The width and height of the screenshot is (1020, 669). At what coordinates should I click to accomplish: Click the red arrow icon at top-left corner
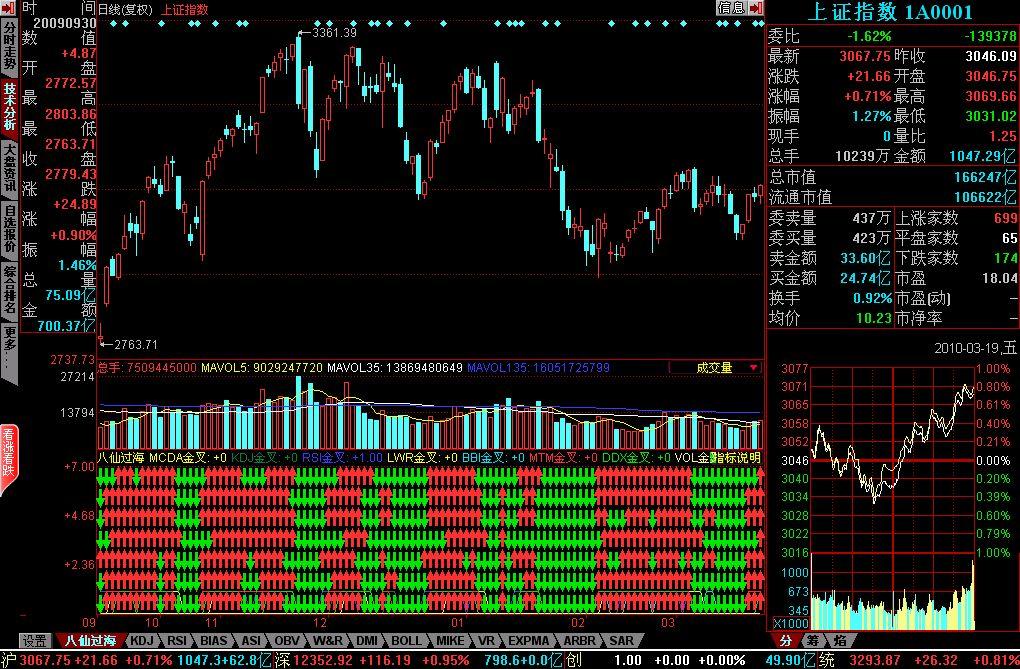(8, 8)
